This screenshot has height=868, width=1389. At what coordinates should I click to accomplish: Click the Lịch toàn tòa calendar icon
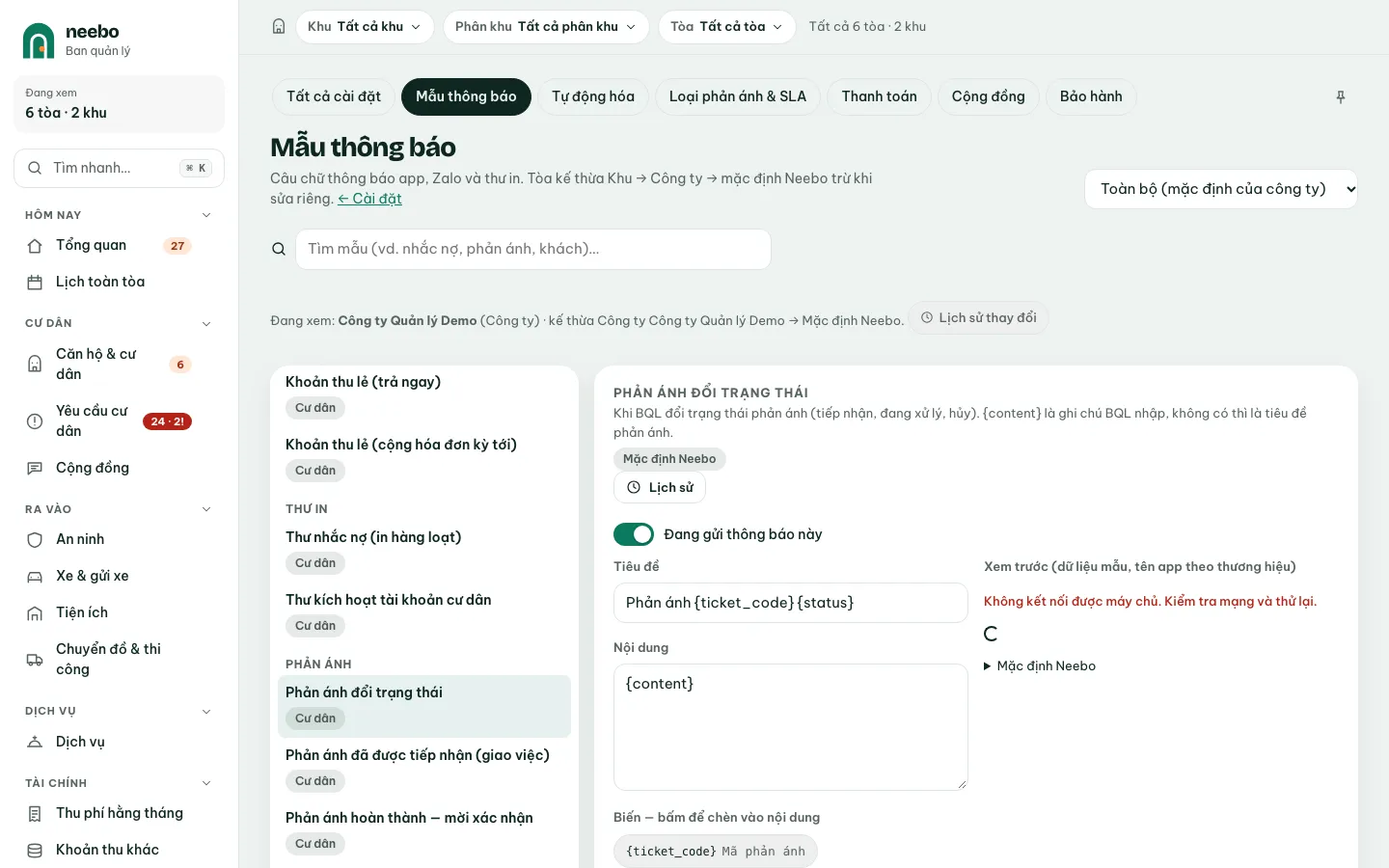pyautogui.click(x=35, y=283)
